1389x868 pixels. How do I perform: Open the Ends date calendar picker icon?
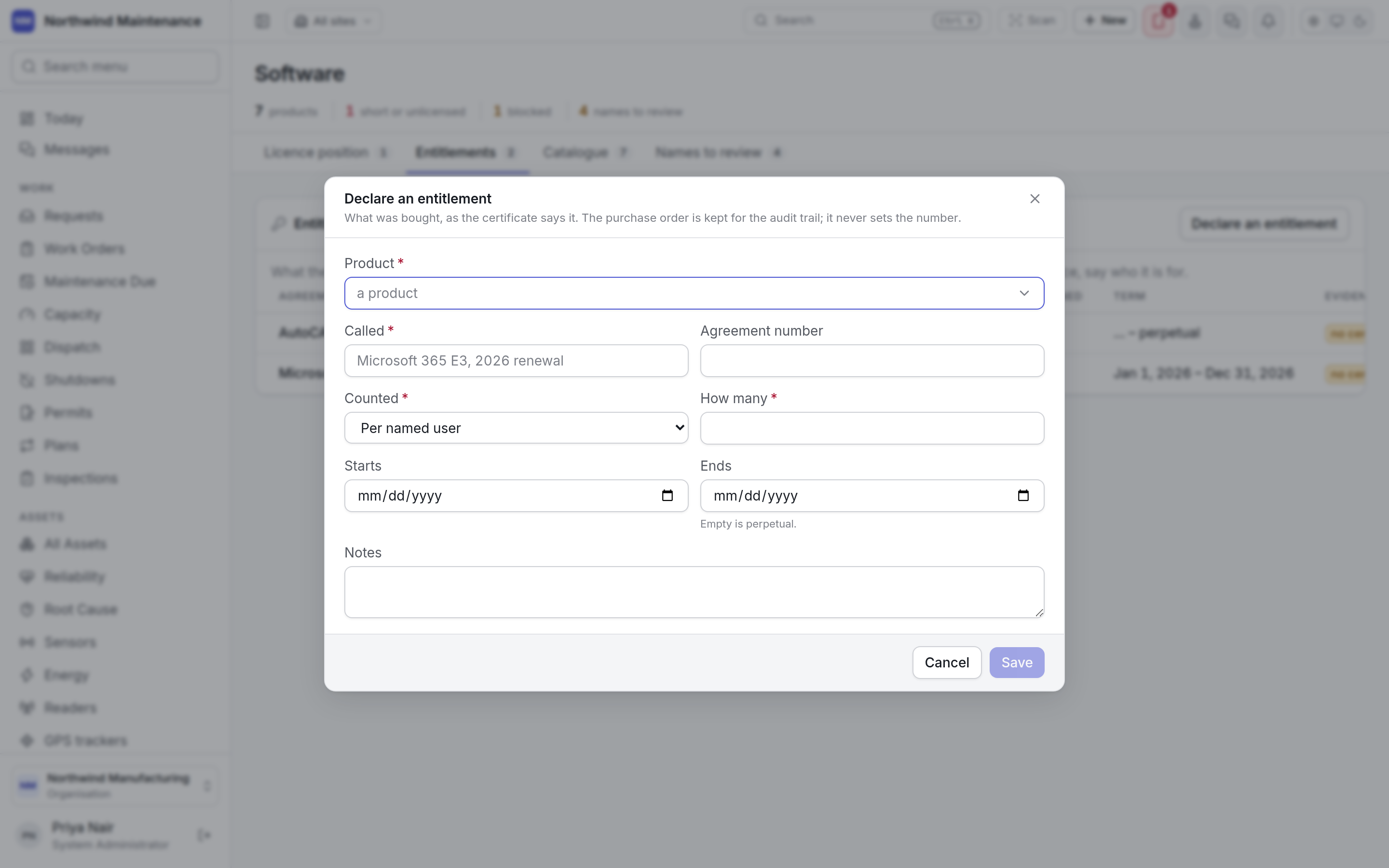tap(1023, 495)
